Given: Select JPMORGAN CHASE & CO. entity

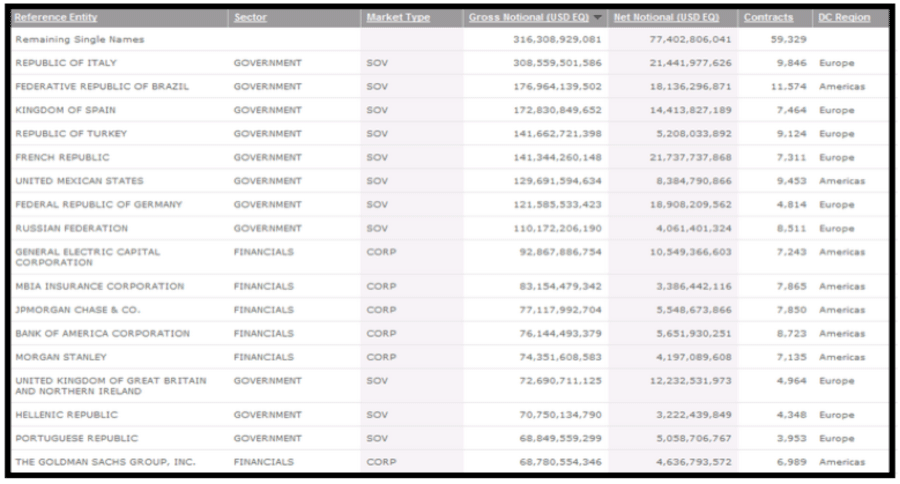Looking at the screenshot, I should coord(77,310).
